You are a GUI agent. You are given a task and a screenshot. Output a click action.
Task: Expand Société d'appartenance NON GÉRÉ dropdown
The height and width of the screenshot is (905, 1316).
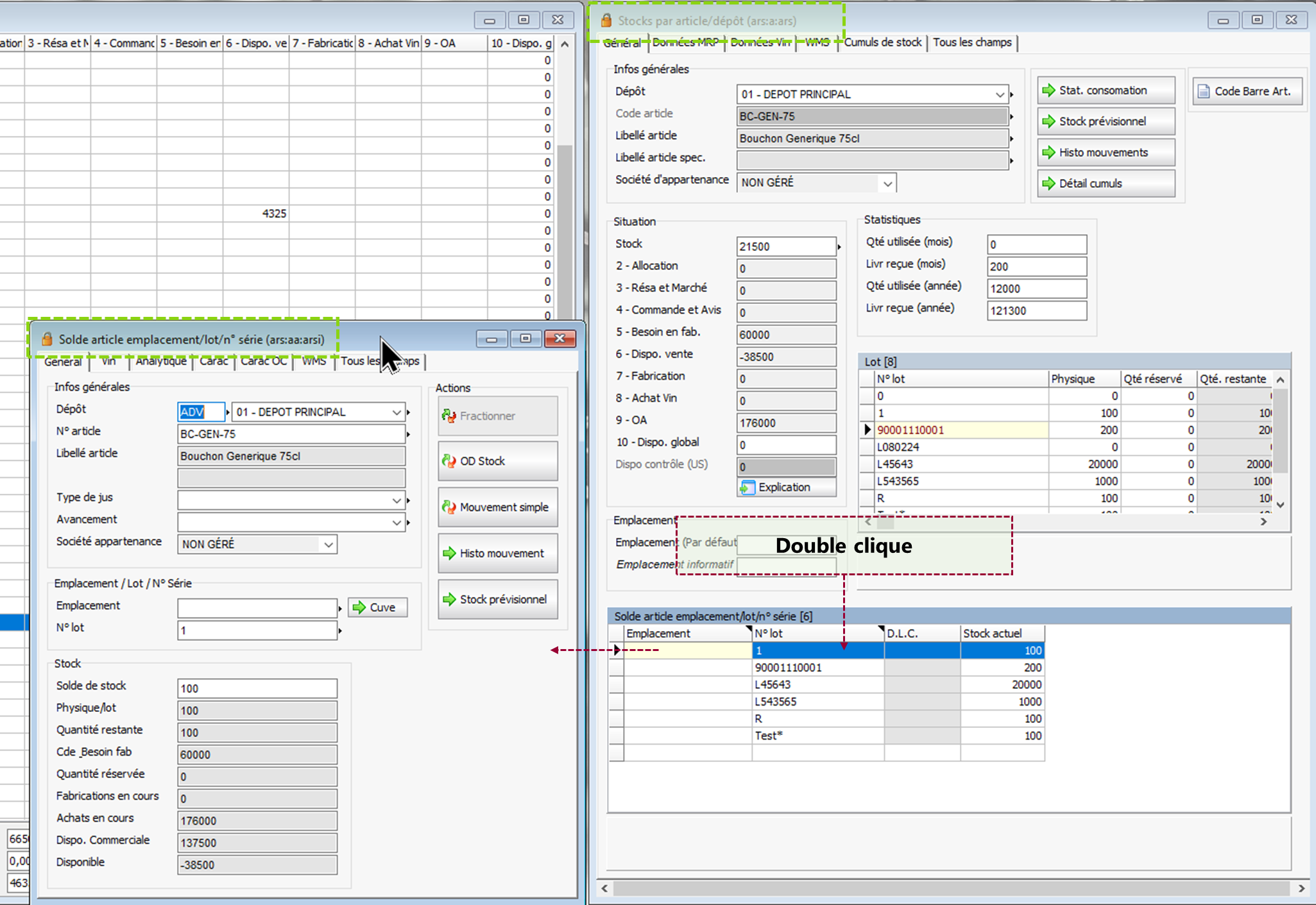[x=887, y=183]
